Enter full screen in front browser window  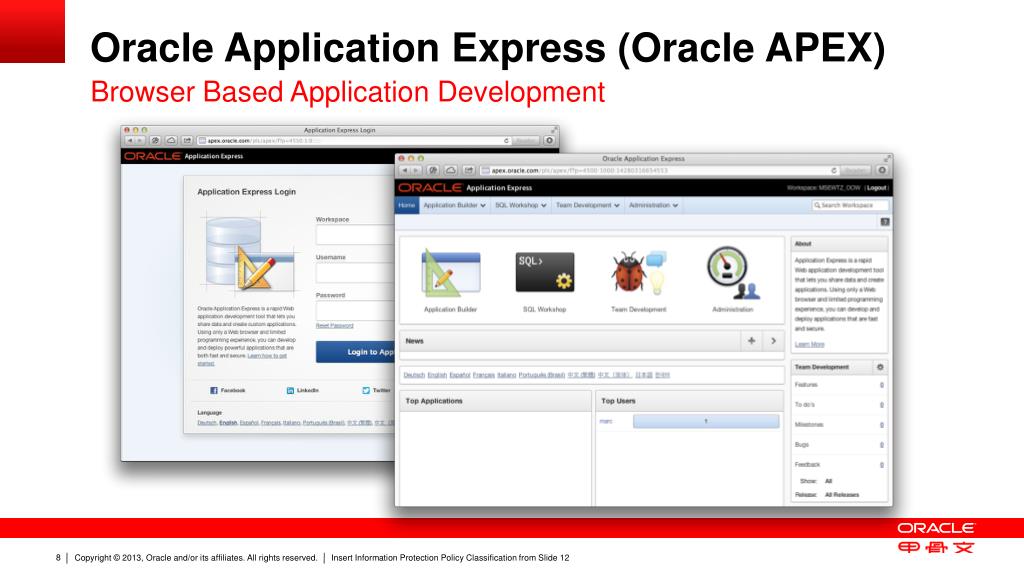click(x=886, y=159)
